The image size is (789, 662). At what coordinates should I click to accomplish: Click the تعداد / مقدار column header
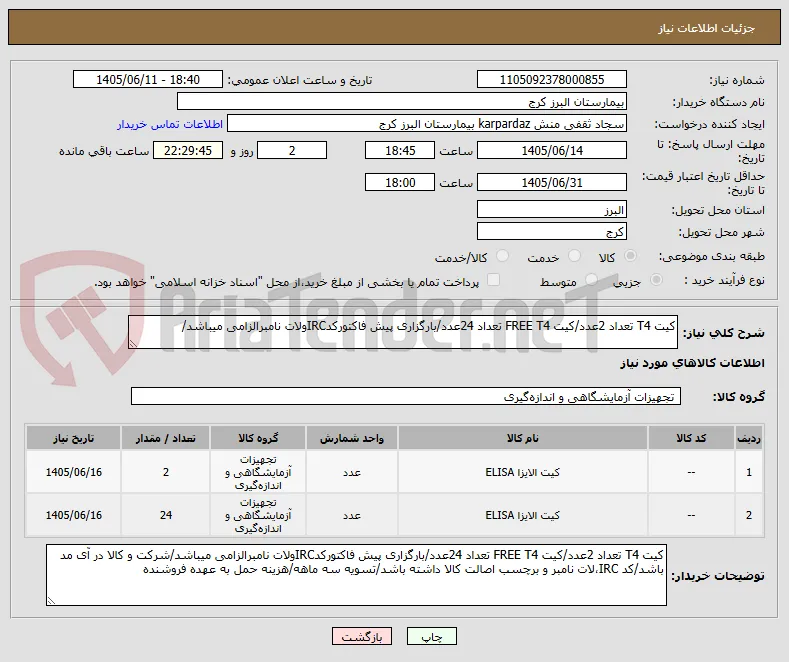(166, 438)
